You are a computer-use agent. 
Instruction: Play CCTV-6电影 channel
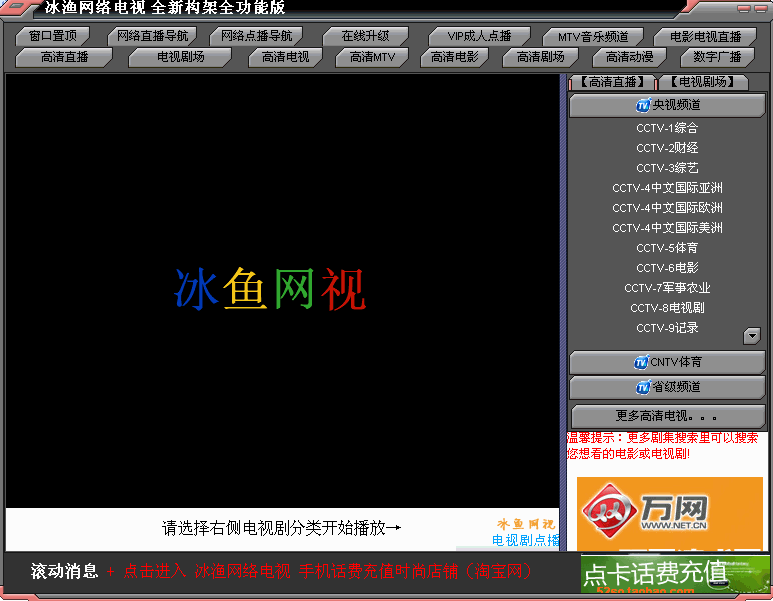pyautogui.click(x=667, y=268)
